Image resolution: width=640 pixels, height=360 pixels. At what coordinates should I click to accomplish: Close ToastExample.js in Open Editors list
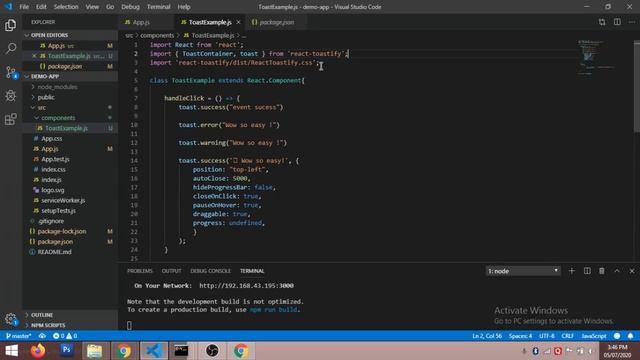point(34,56)
